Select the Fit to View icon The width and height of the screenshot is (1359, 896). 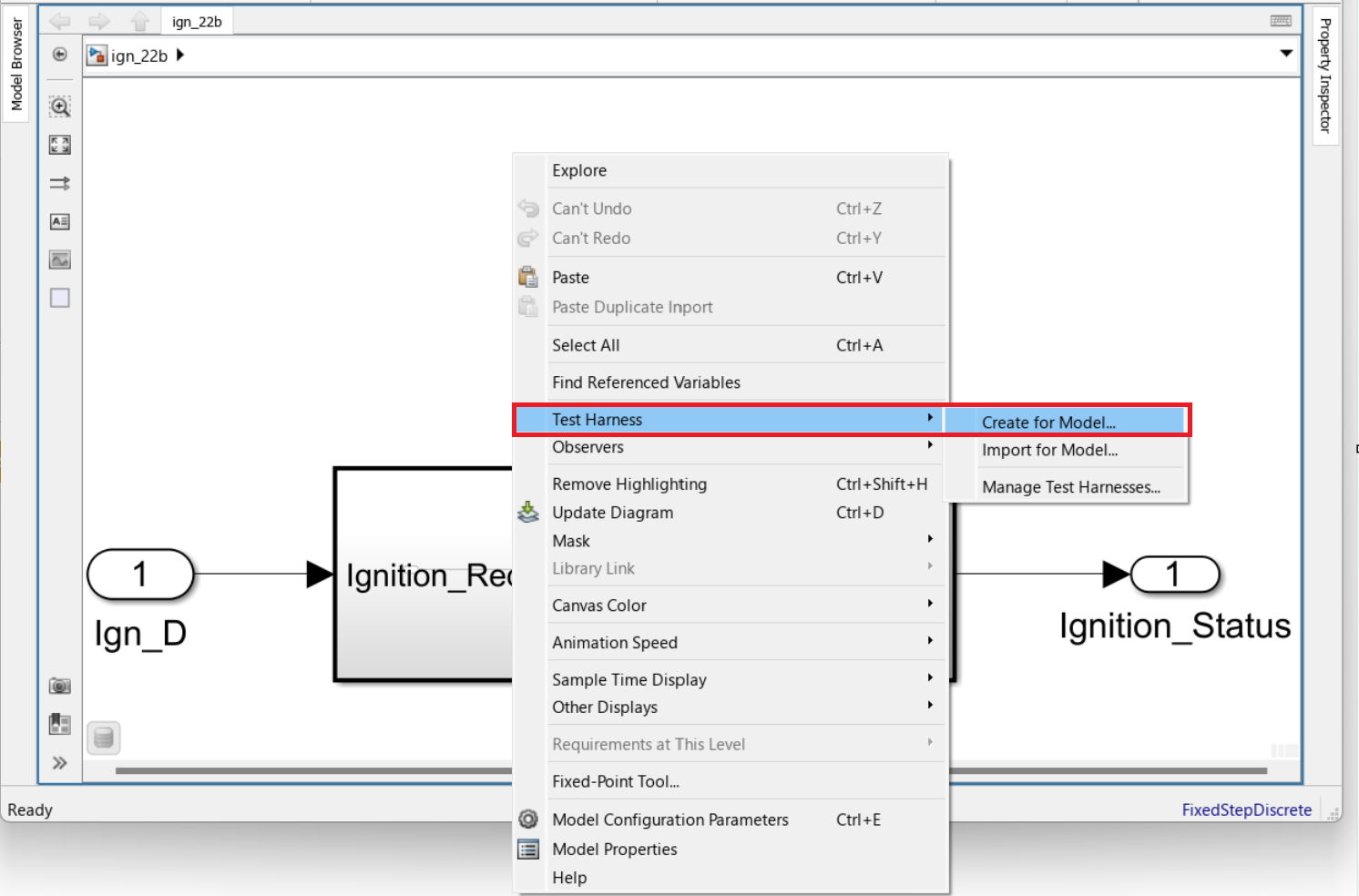(x=60, y=145)
